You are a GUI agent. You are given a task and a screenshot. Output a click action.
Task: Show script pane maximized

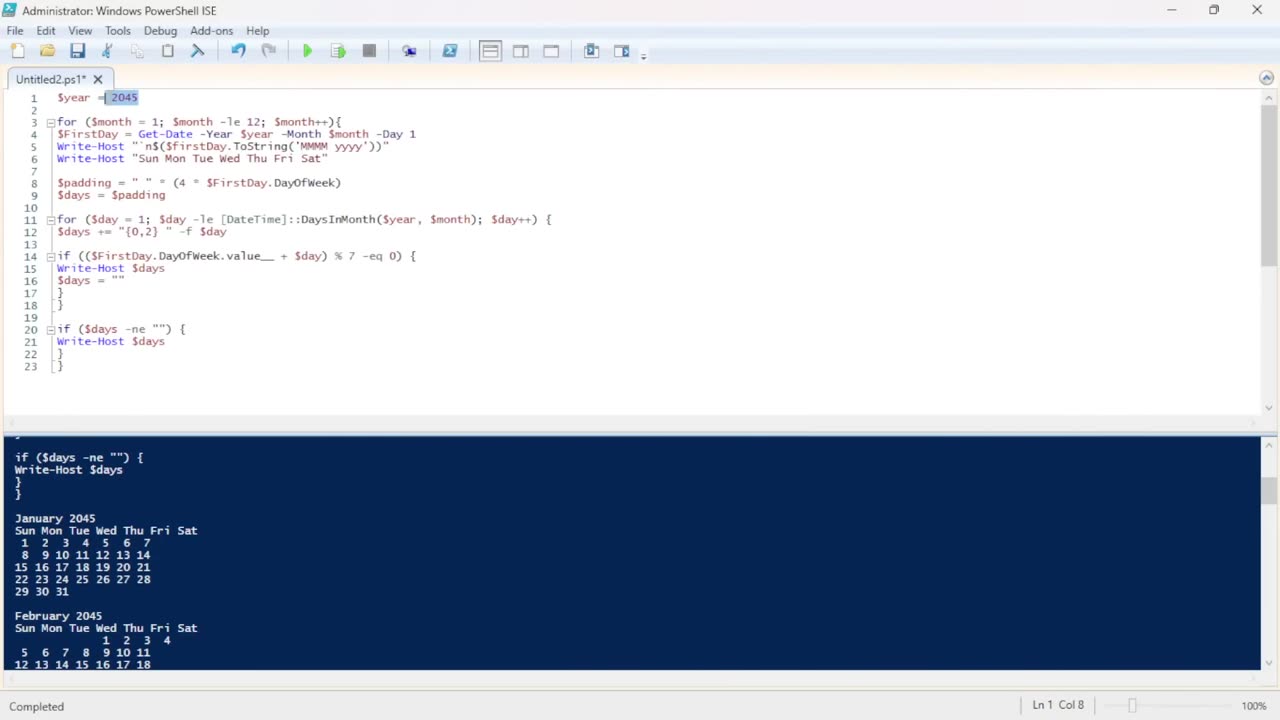point(551,51)
